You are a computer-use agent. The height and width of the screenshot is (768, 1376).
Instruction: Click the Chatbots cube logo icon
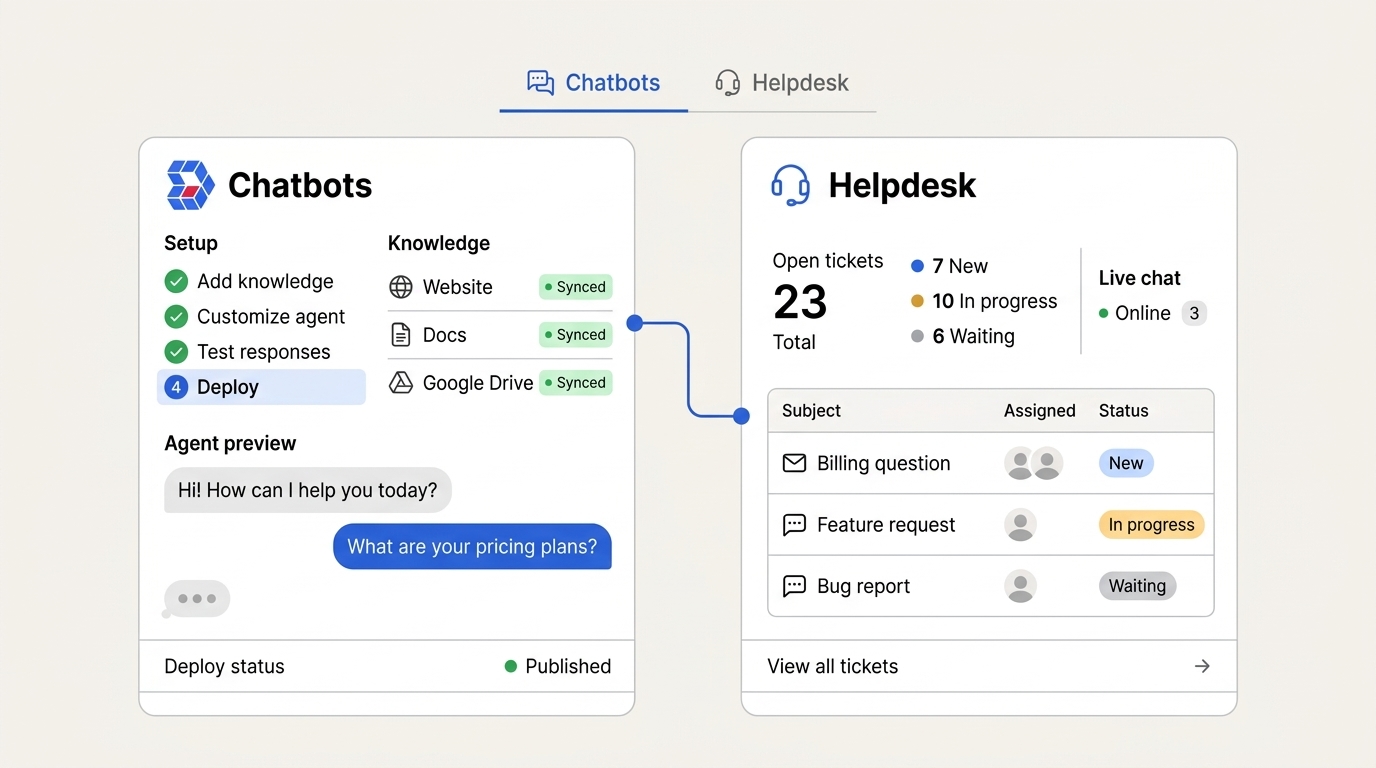point(190,185)
